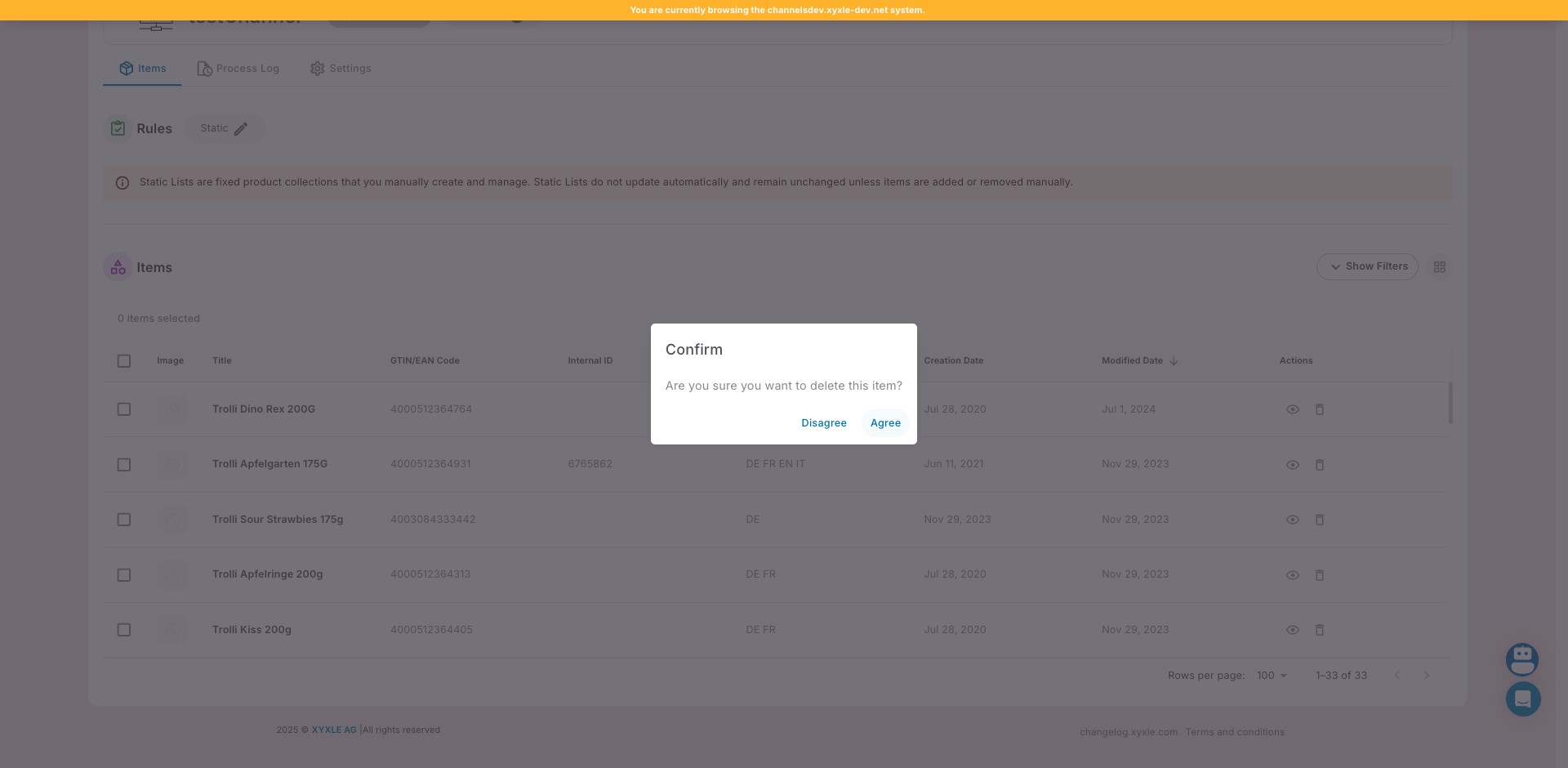View Trolli Kiss 200g with eye icon
The image size is (1568, 768).
pyautogui.click(x=1293, y=630)
